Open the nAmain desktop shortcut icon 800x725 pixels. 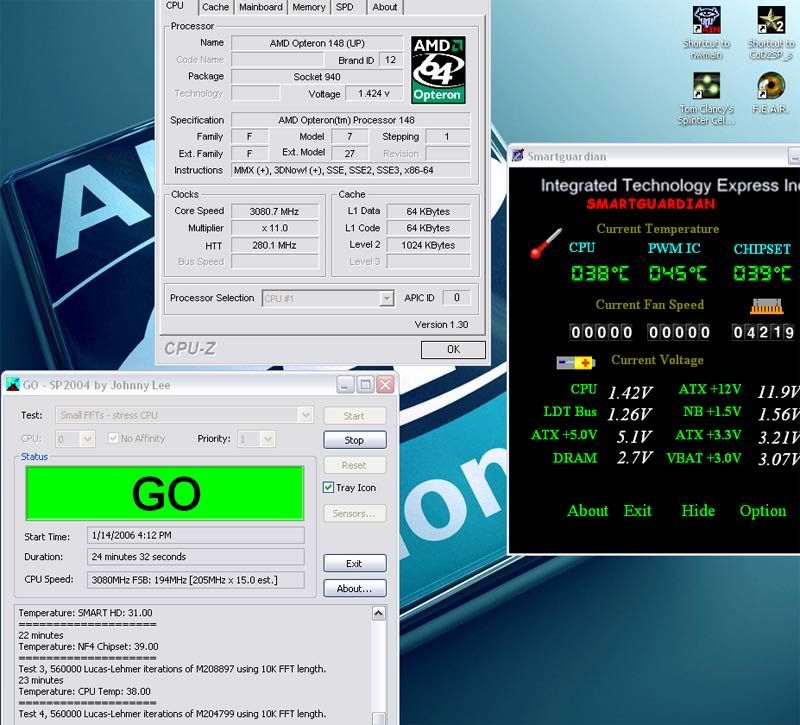706,21
